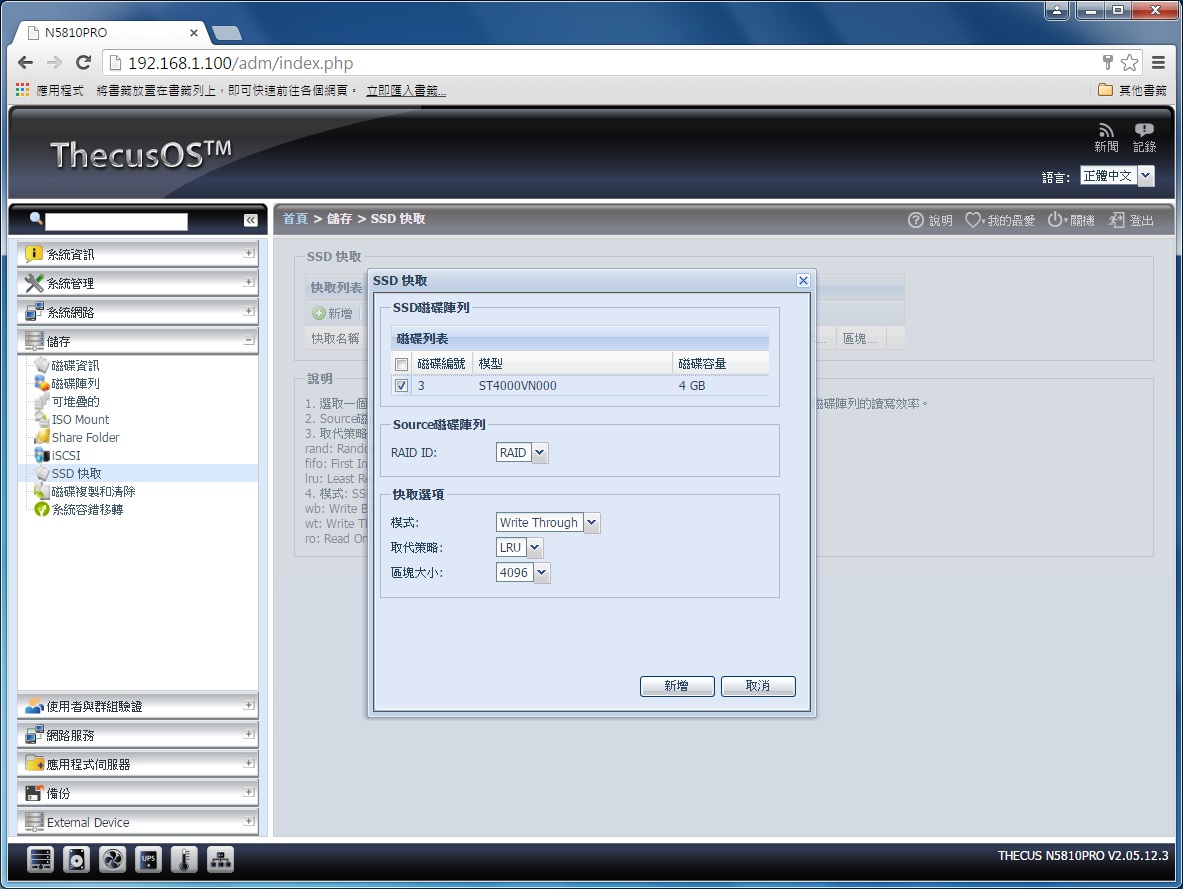
Task: Open the RAID ID dropdown
Action: (x=539, y=453)
